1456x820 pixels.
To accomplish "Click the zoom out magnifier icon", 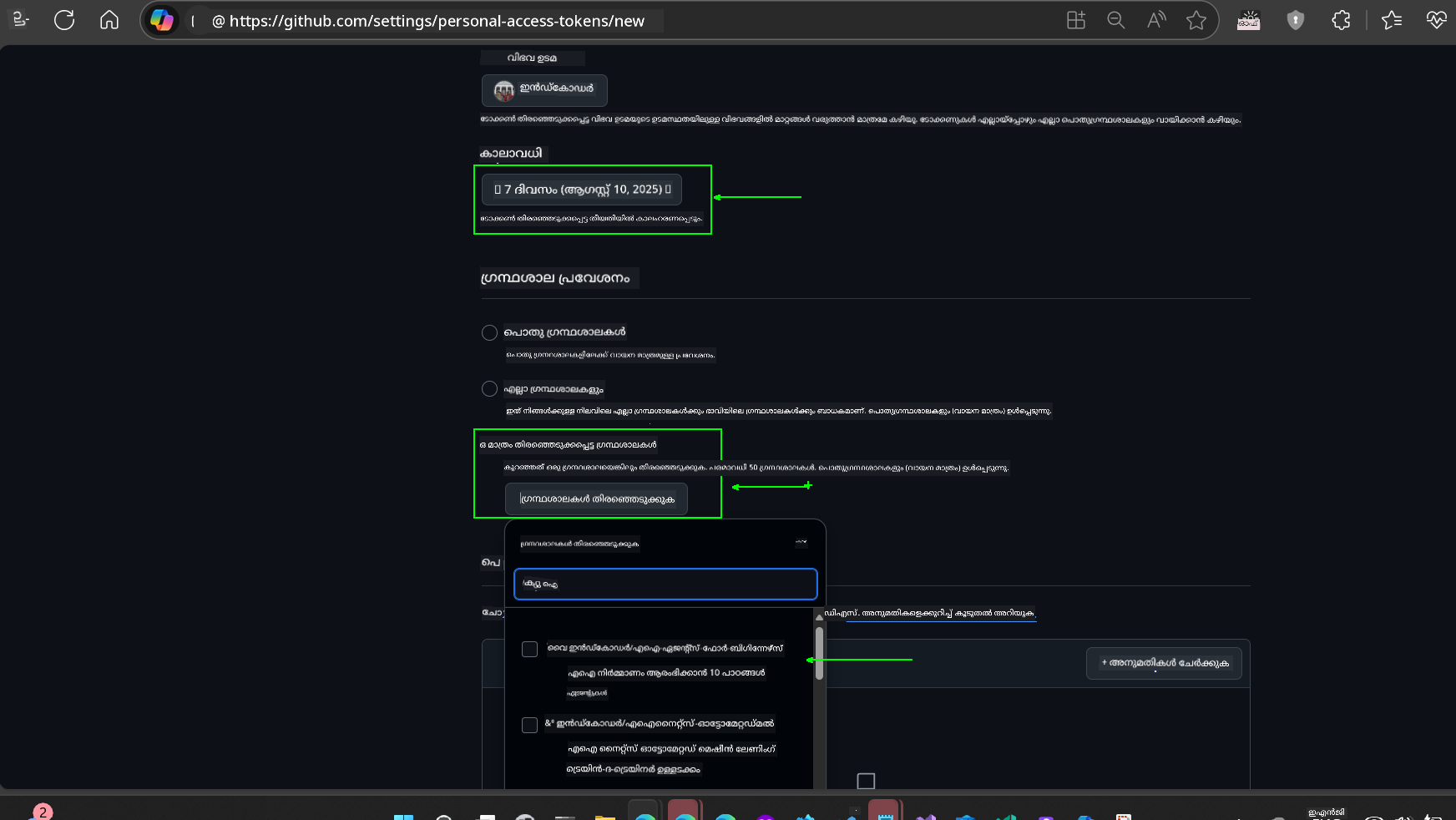I will pos(1115,20).
